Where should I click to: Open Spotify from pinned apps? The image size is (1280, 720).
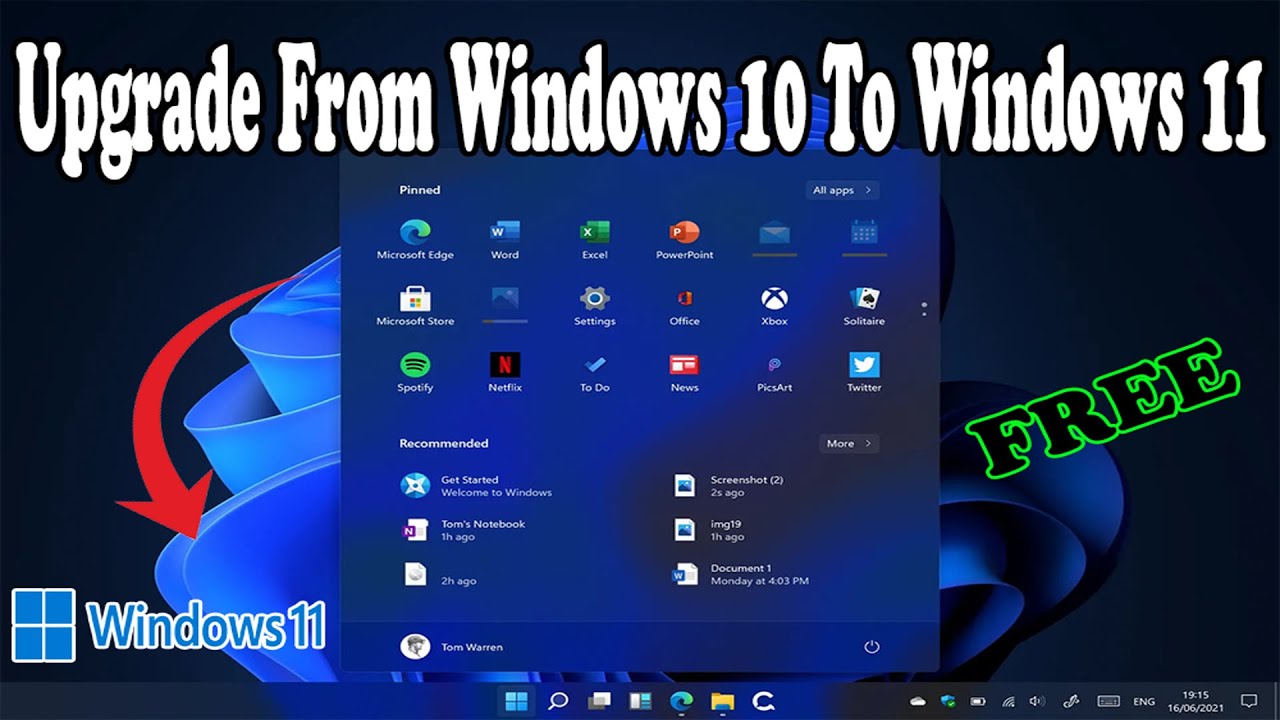pyautogui.click(x=415, y=372)
